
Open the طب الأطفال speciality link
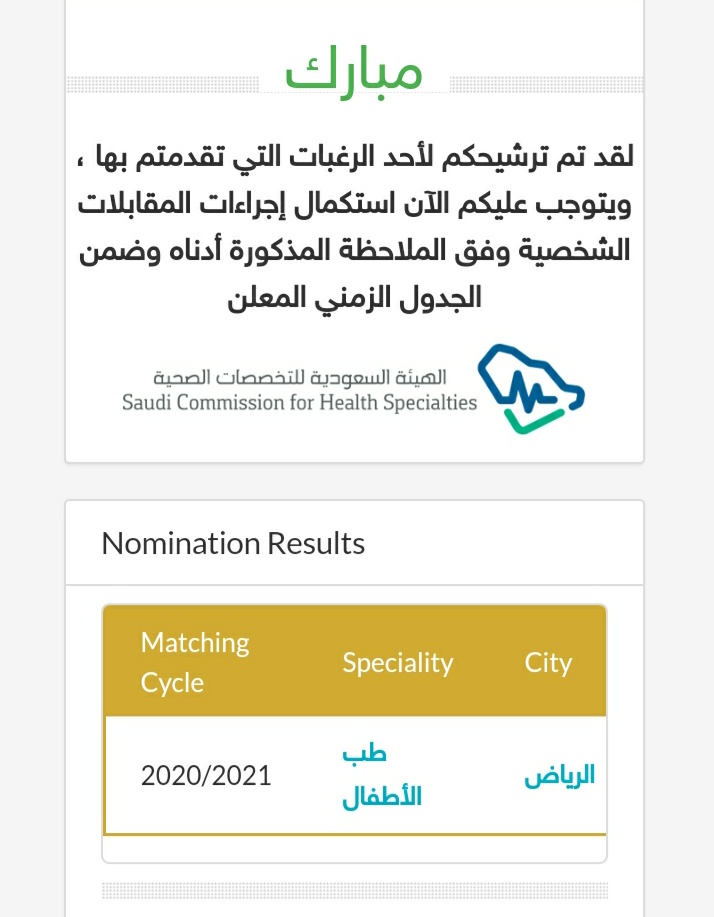[382, 775]
